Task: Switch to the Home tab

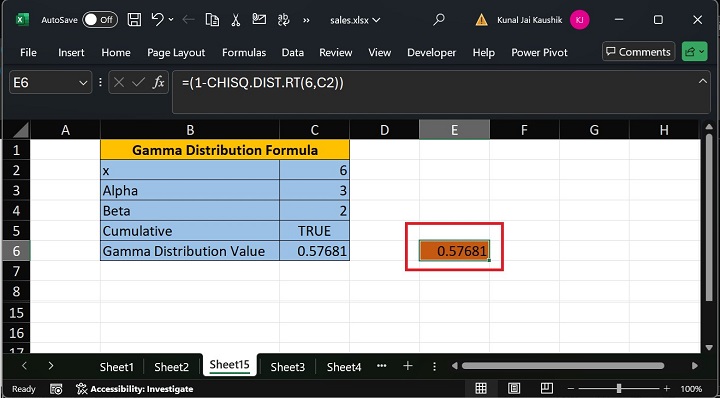Action: click(x=116, y=52)
